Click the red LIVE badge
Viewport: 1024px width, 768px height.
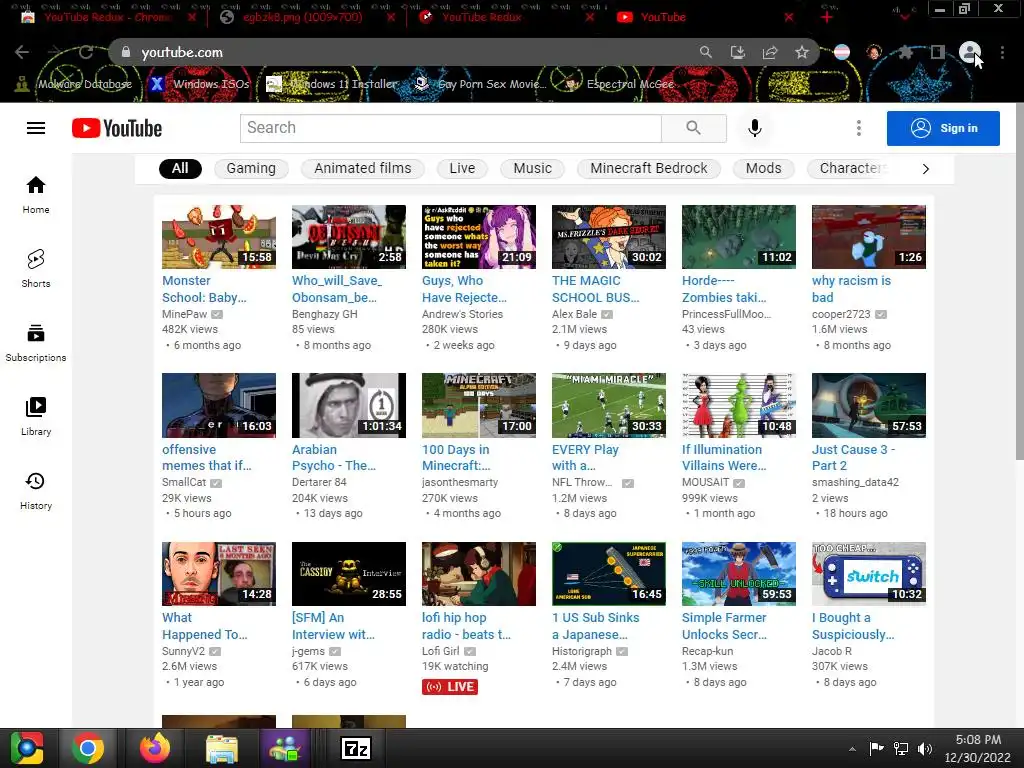pyautogui.click(x=450, y=686)
